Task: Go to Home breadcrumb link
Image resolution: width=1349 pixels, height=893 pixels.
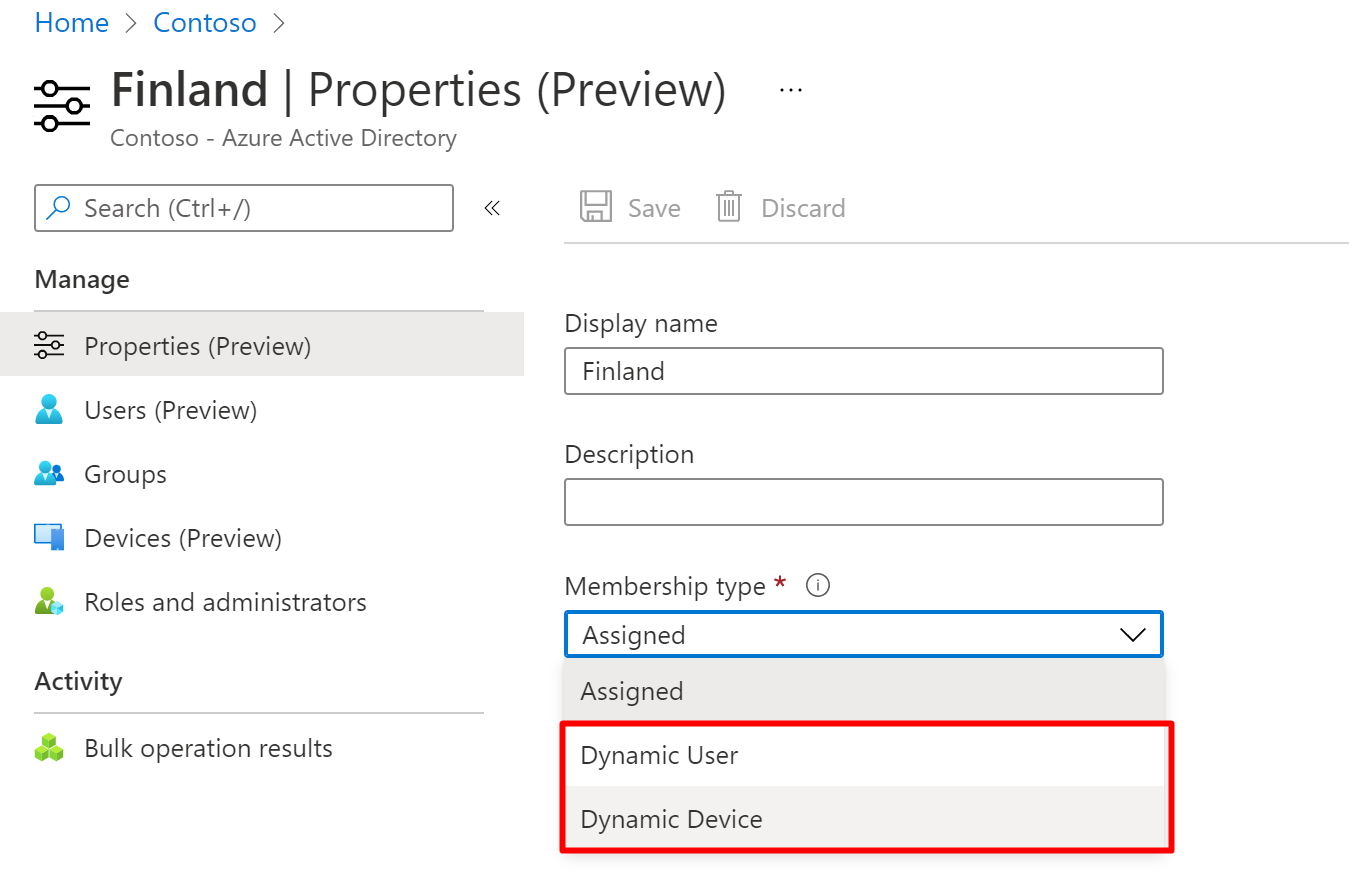Action: [72, 23]
